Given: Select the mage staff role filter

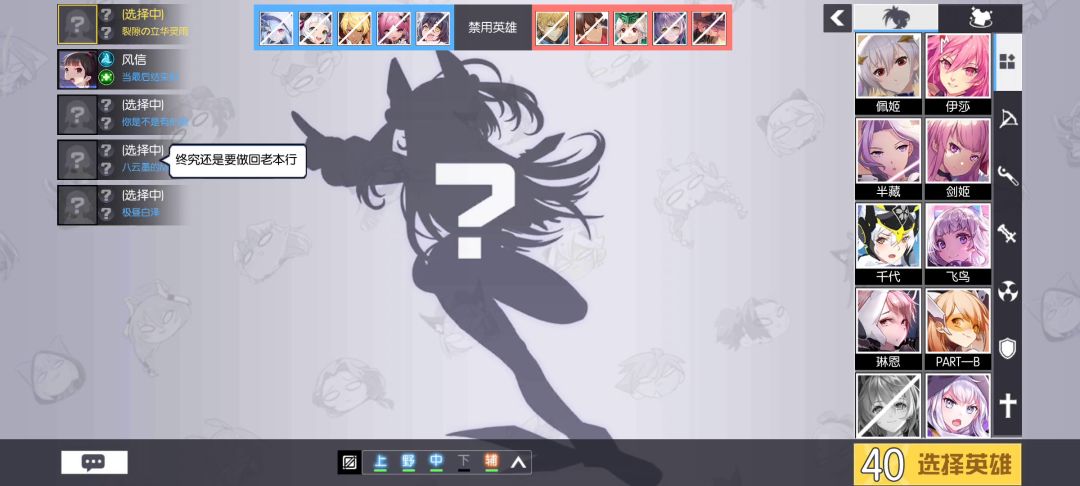Looking at the screenshot, I should click(x=1008, y=177).
